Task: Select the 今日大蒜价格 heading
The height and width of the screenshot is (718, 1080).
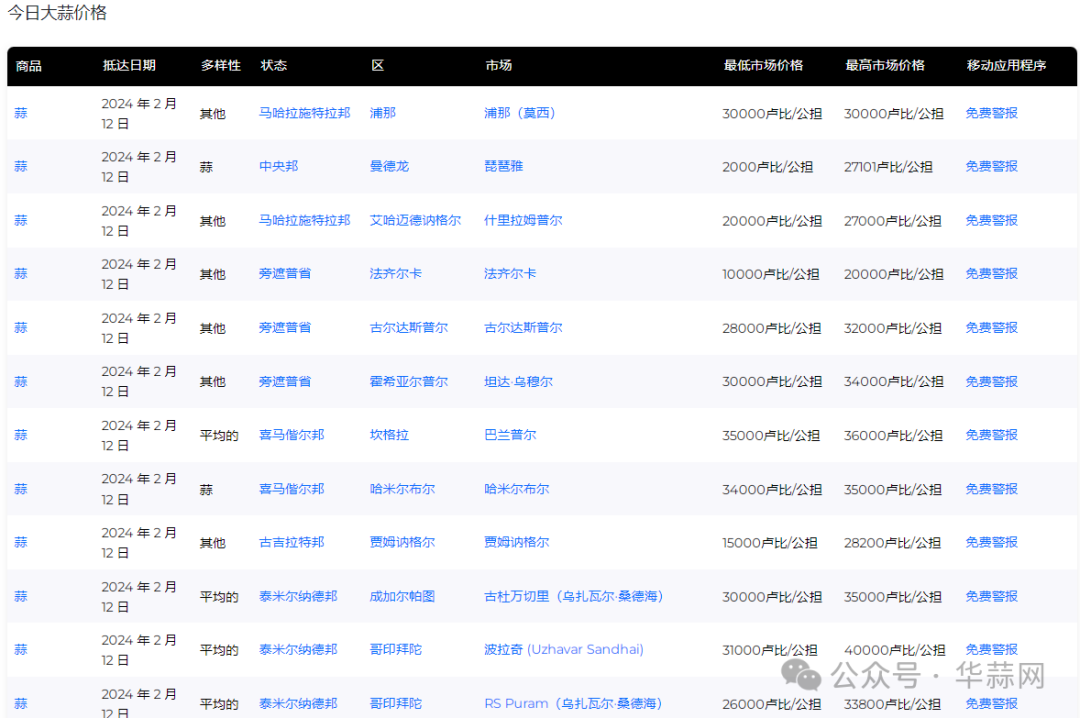Action: (x=57, y=13)
